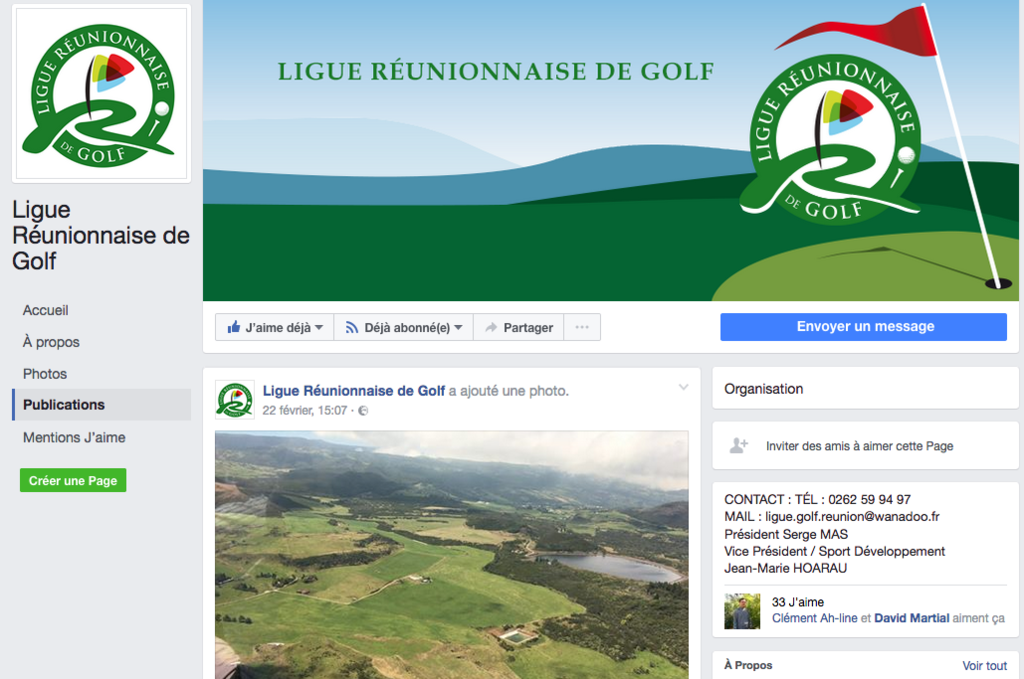Open the post options chevron at top right
Viewport: 1024px width, 679px height.
point(684,387)
